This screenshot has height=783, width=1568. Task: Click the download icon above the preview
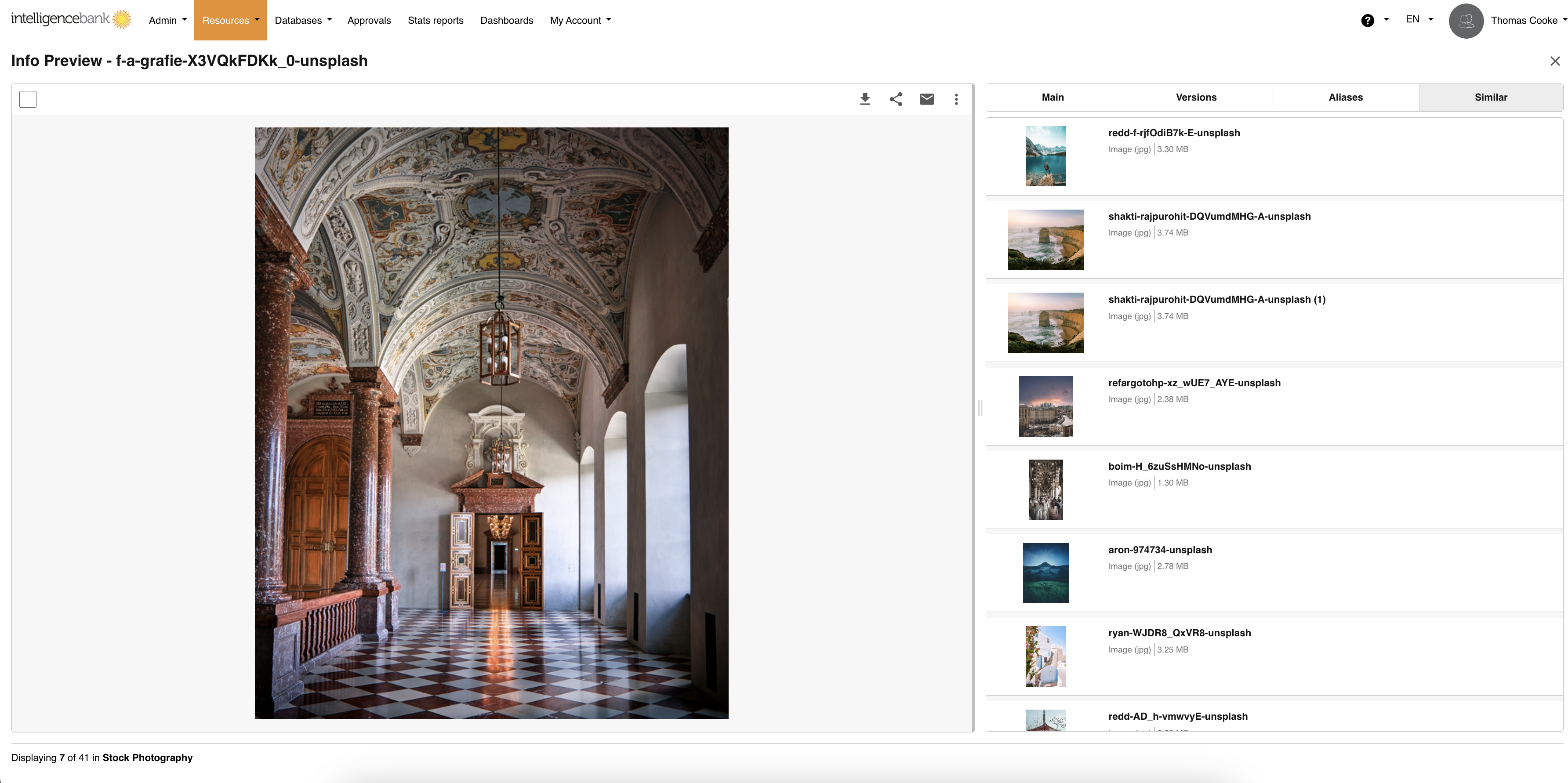(864, 99)
